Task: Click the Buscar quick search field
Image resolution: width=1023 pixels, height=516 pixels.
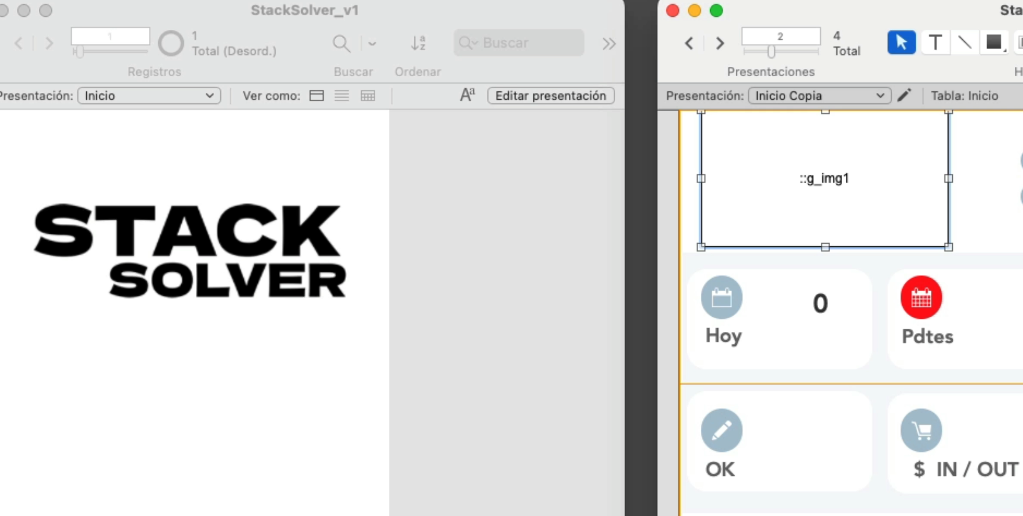Action: click(519, 42)
